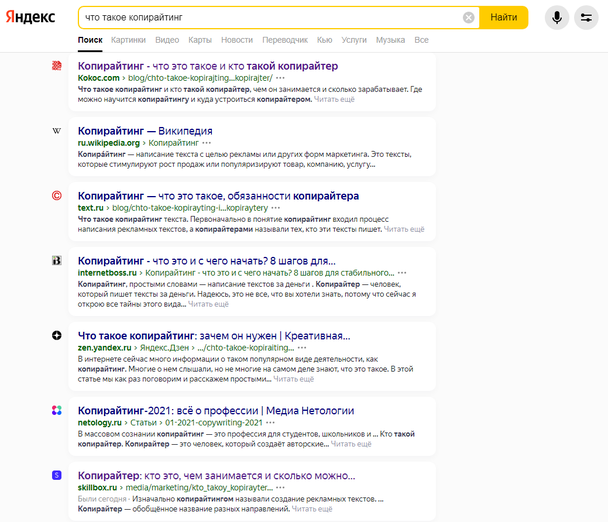Screen dimensions: 608x522
Task: Expand 'Читать ещё' in the netology.ru snippet
Action: point(351,444)
